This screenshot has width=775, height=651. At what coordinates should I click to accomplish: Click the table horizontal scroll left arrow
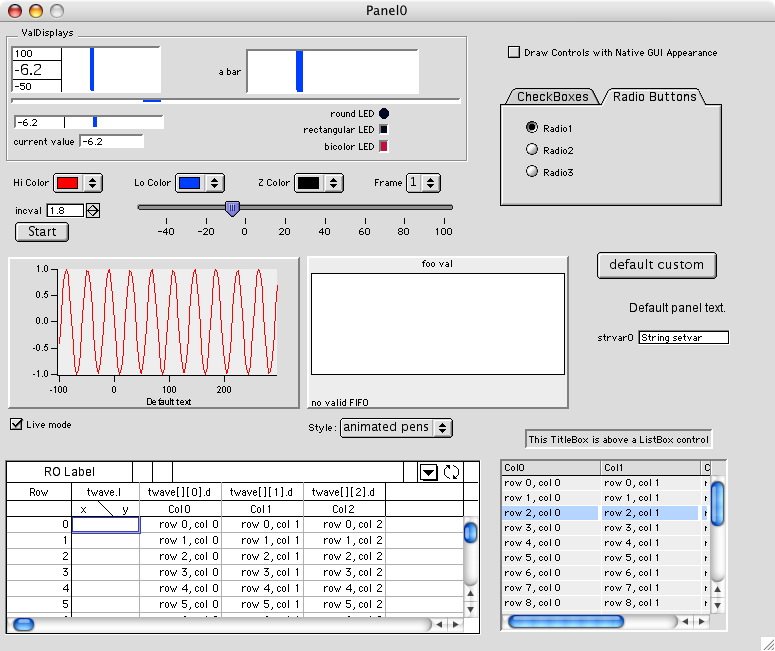[x=439, y=625]
